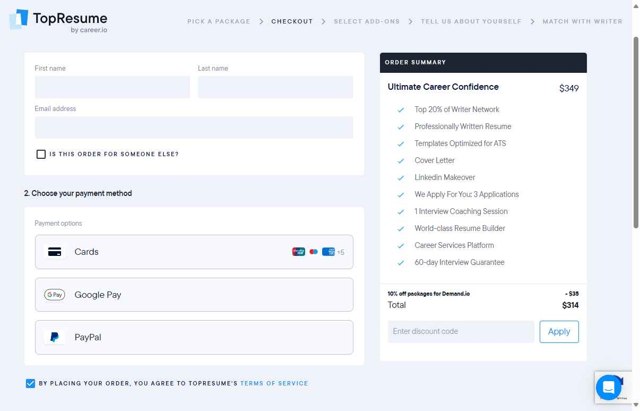Go to Select Add-Ons step
This screenshot has width=640, height=411.
[x=367, y=21]
